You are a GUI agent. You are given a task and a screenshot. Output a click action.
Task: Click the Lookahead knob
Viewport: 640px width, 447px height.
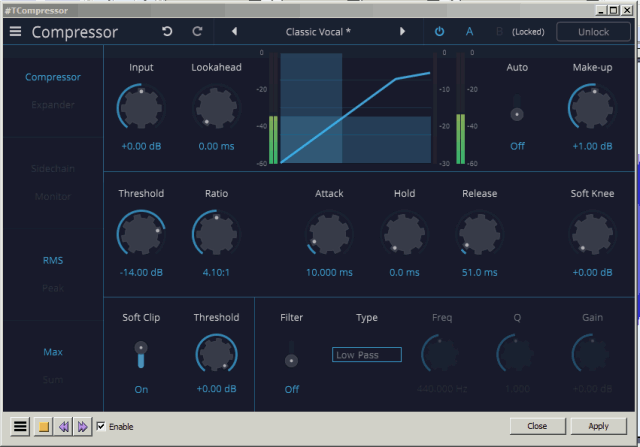pyautogui.click(x=216, y=108)
